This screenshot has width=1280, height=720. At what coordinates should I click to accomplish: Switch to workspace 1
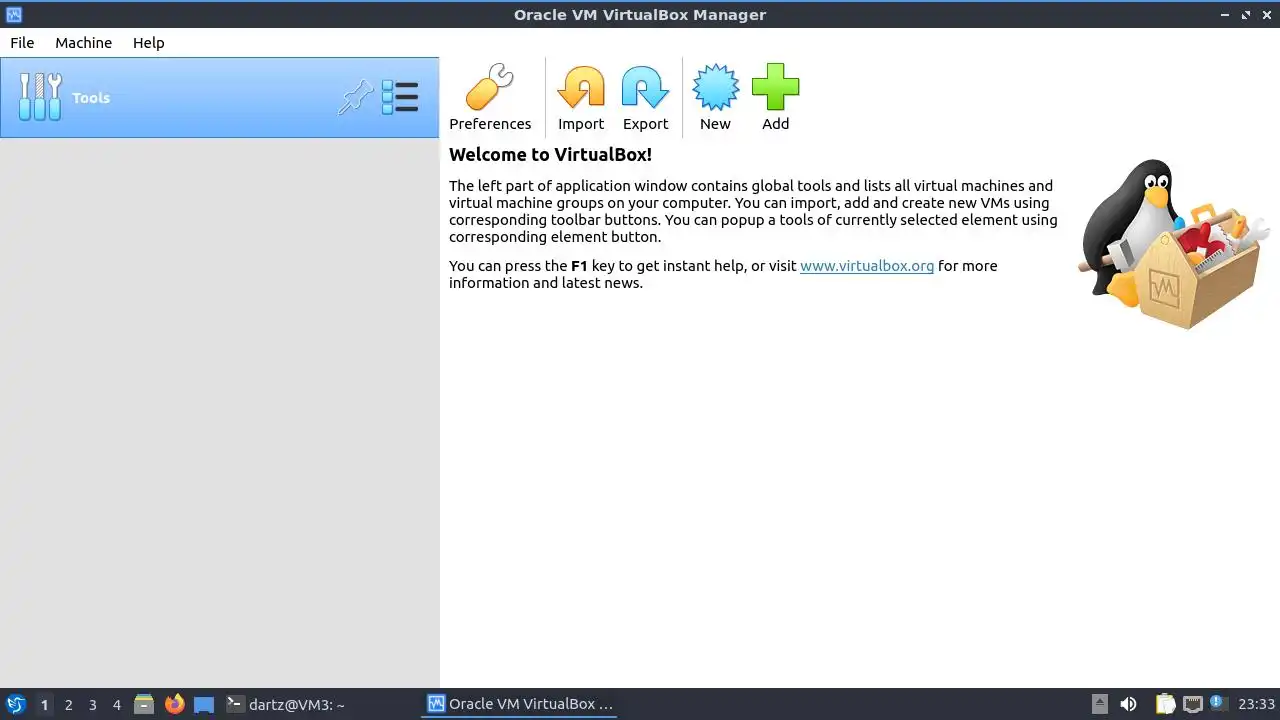[44, 704]
